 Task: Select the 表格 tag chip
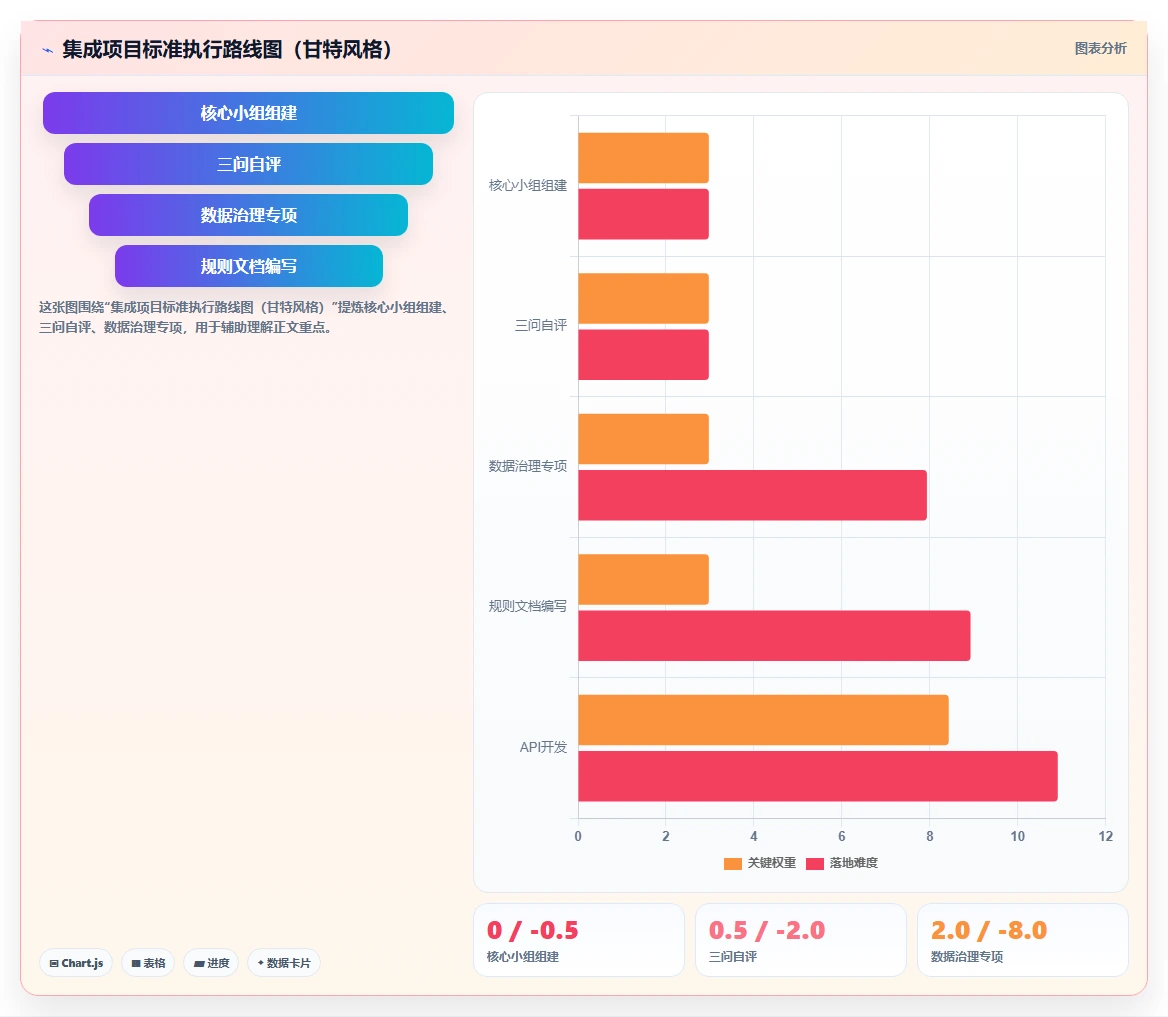coord(148,963)
